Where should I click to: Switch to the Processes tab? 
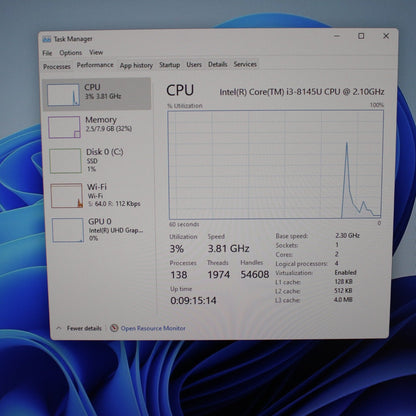57,67
